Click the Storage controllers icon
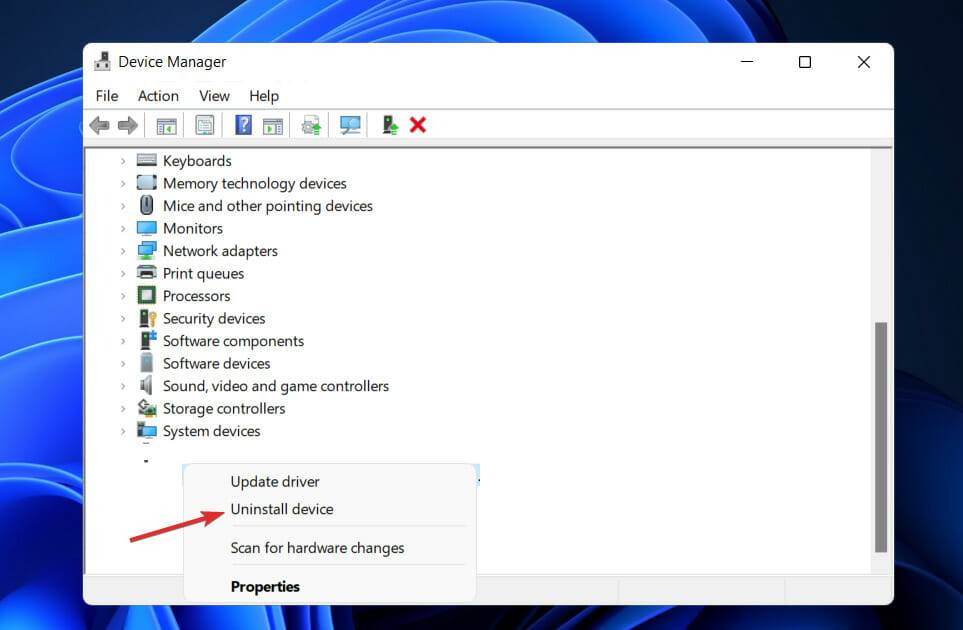The width and height of the screenshot is (963, 630). coord(146,407)
